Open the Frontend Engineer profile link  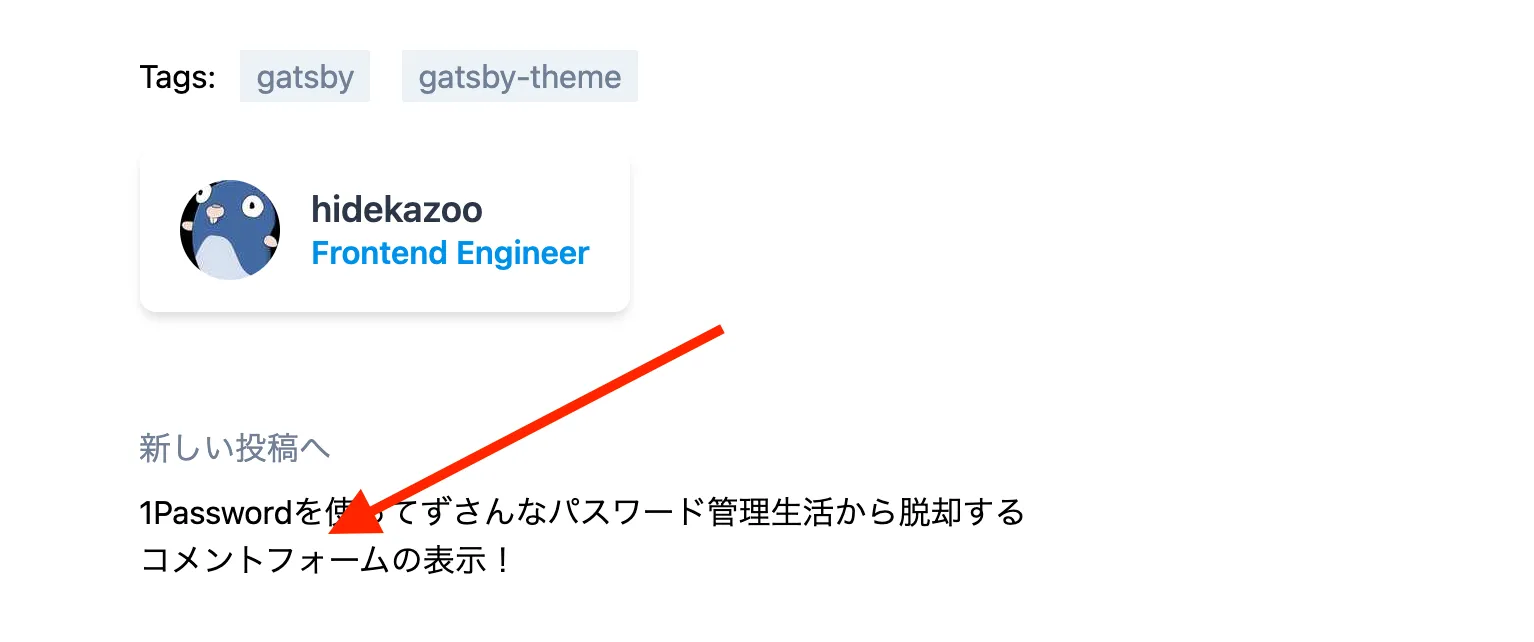click(449, 253)
